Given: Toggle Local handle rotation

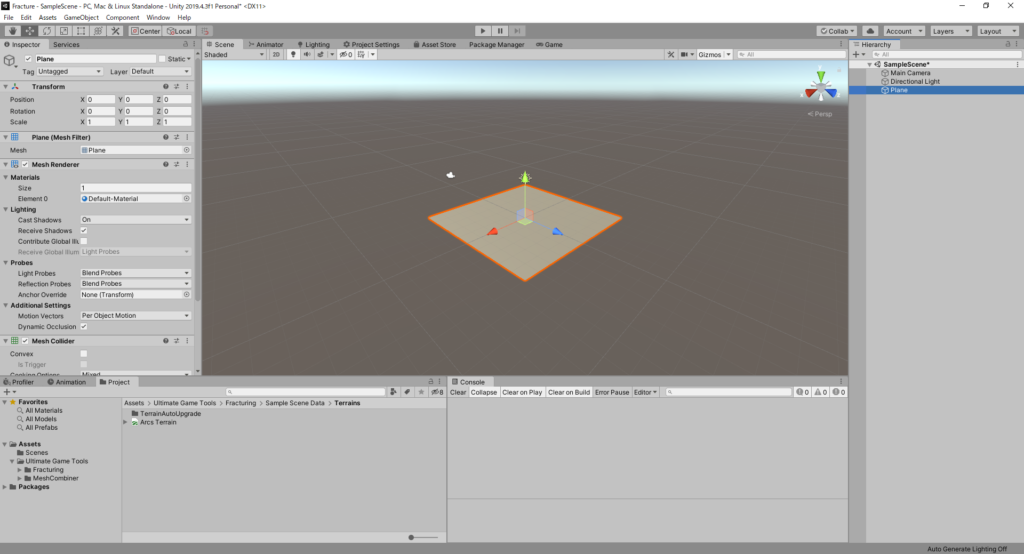Looking at the screenshot, I should (179, 31).
